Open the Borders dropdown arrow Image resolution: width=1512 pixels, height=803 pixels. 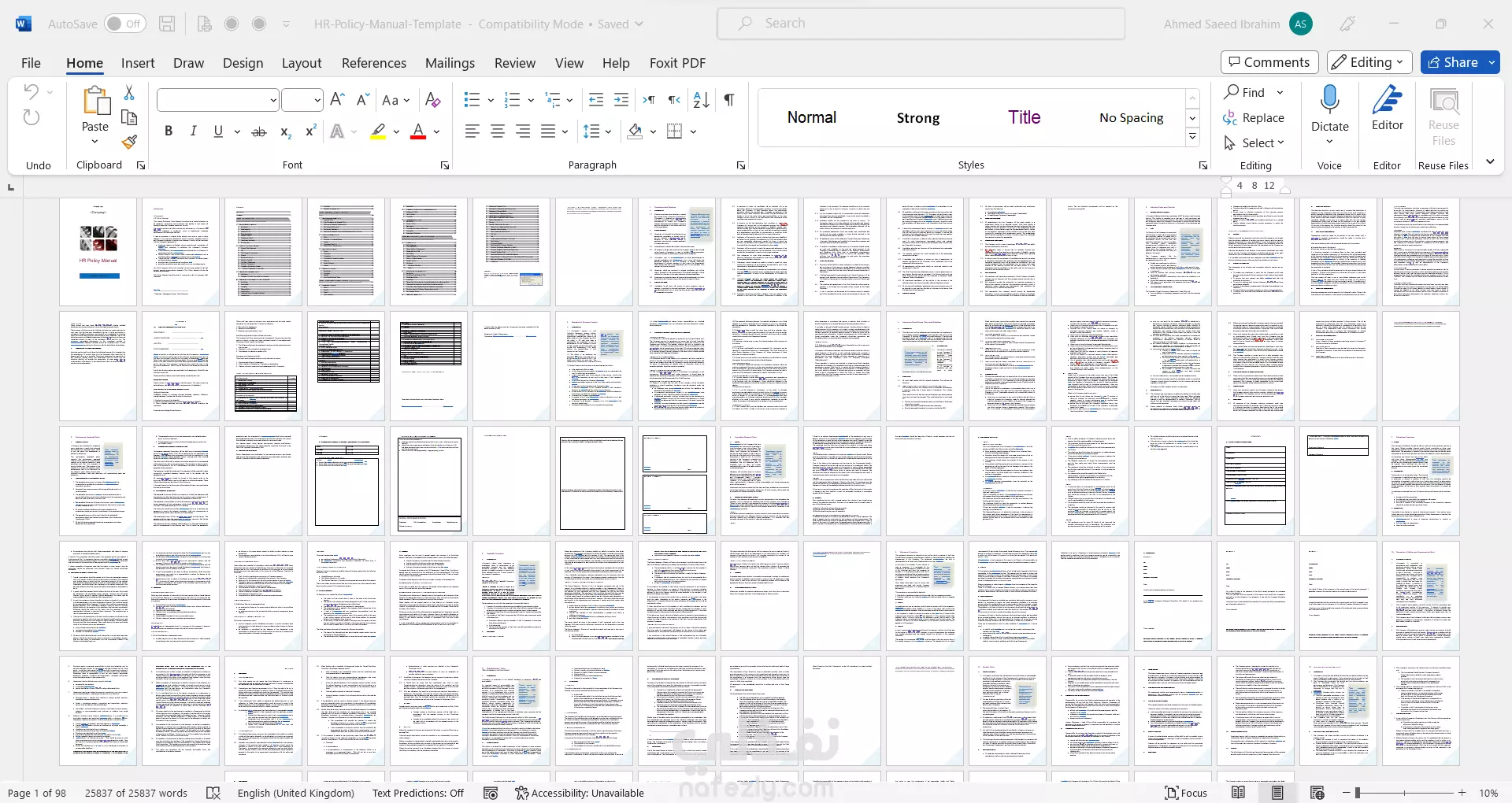pyautogui.click(x=693, y=131)
